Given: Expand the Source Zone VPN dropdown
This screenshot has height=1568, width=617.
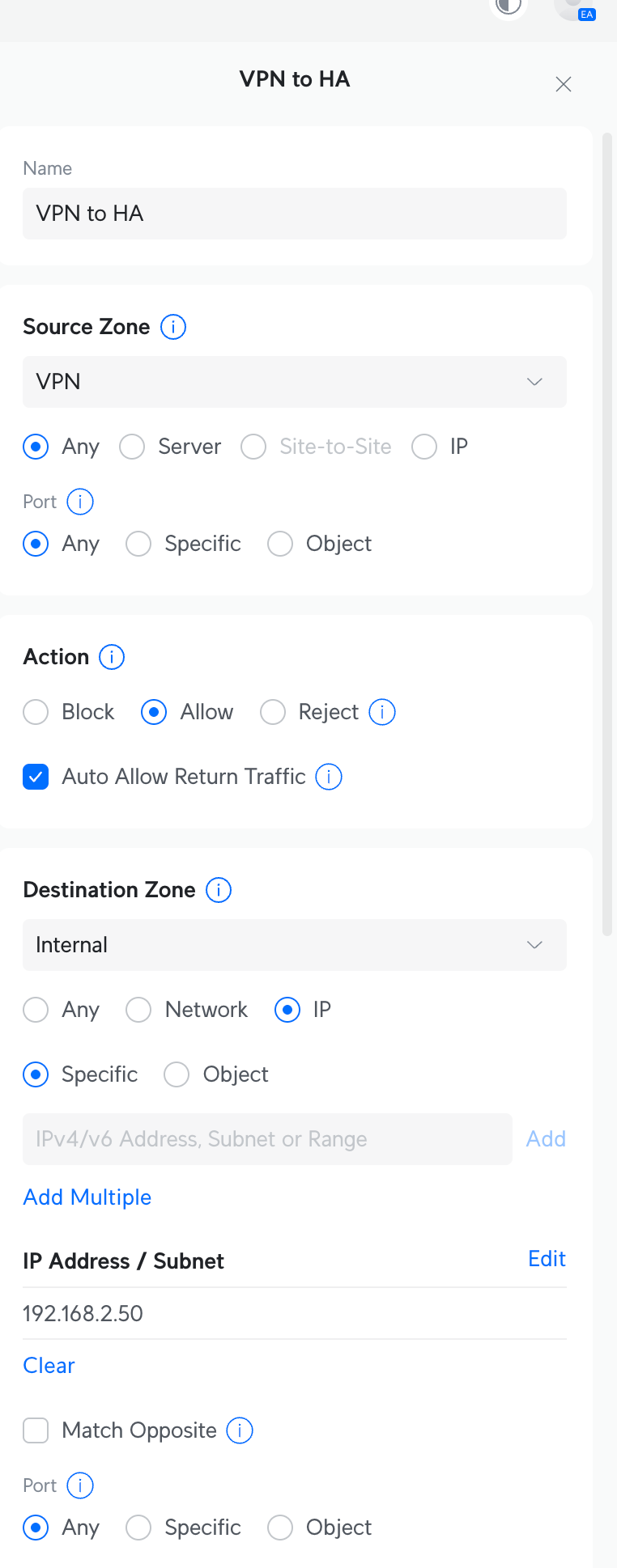Looking at the screenshot, I should coord(295,382).
